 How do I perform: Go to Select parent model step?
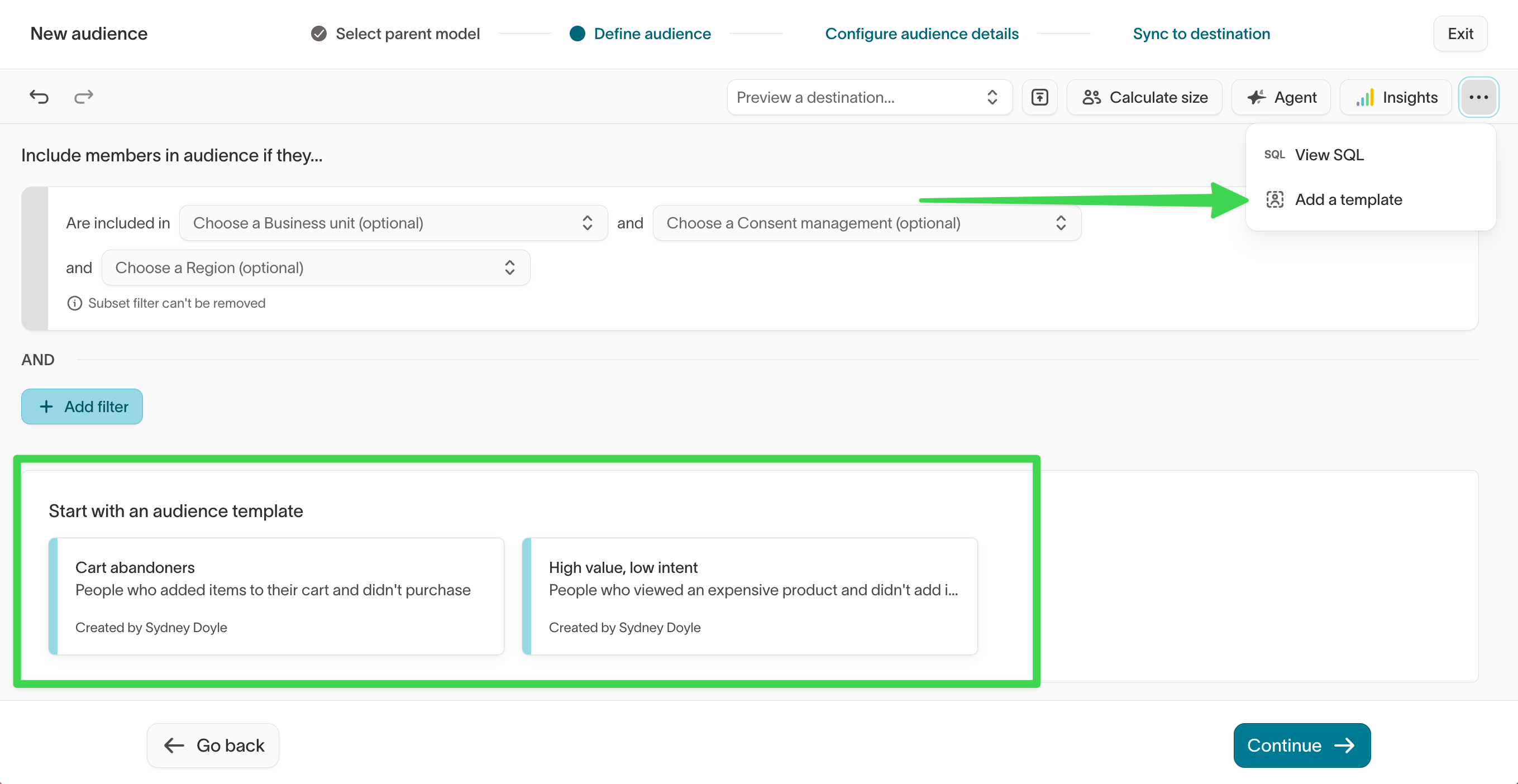(x=395, y=34)
